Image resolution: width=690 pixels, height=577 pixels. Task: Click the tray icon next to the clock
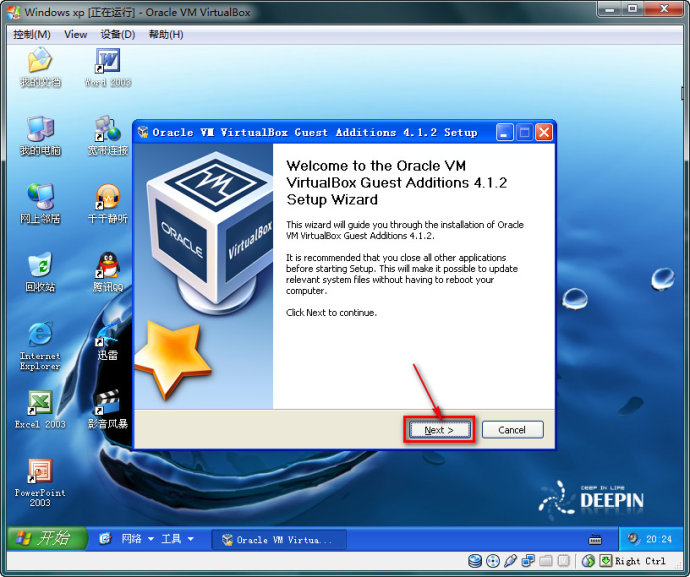(x=633, y=539)
